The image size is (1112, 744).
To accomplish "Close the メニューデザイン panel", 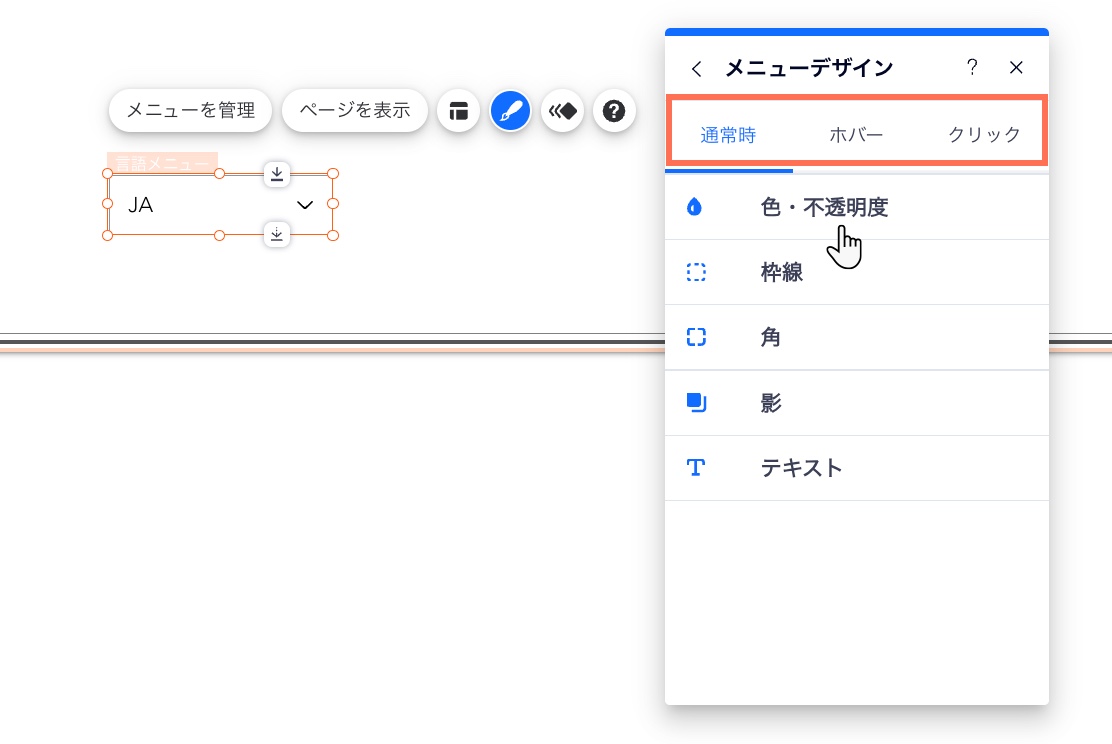I will pos(1016,68).
